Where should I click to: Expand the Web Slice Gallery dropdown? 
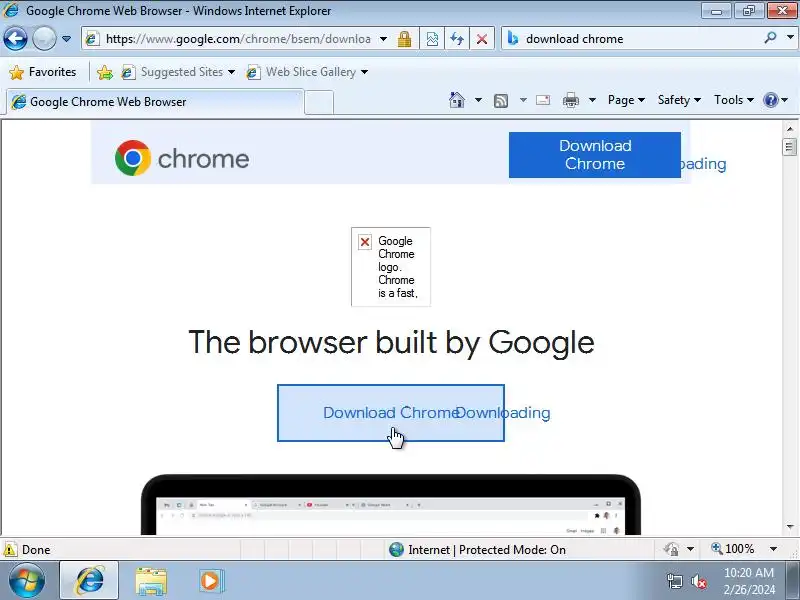[364, 72]
